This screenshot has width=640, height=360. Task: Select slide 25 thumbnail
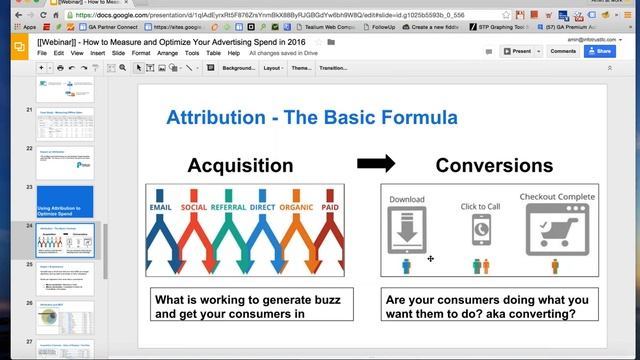click(x=65, y=279)
